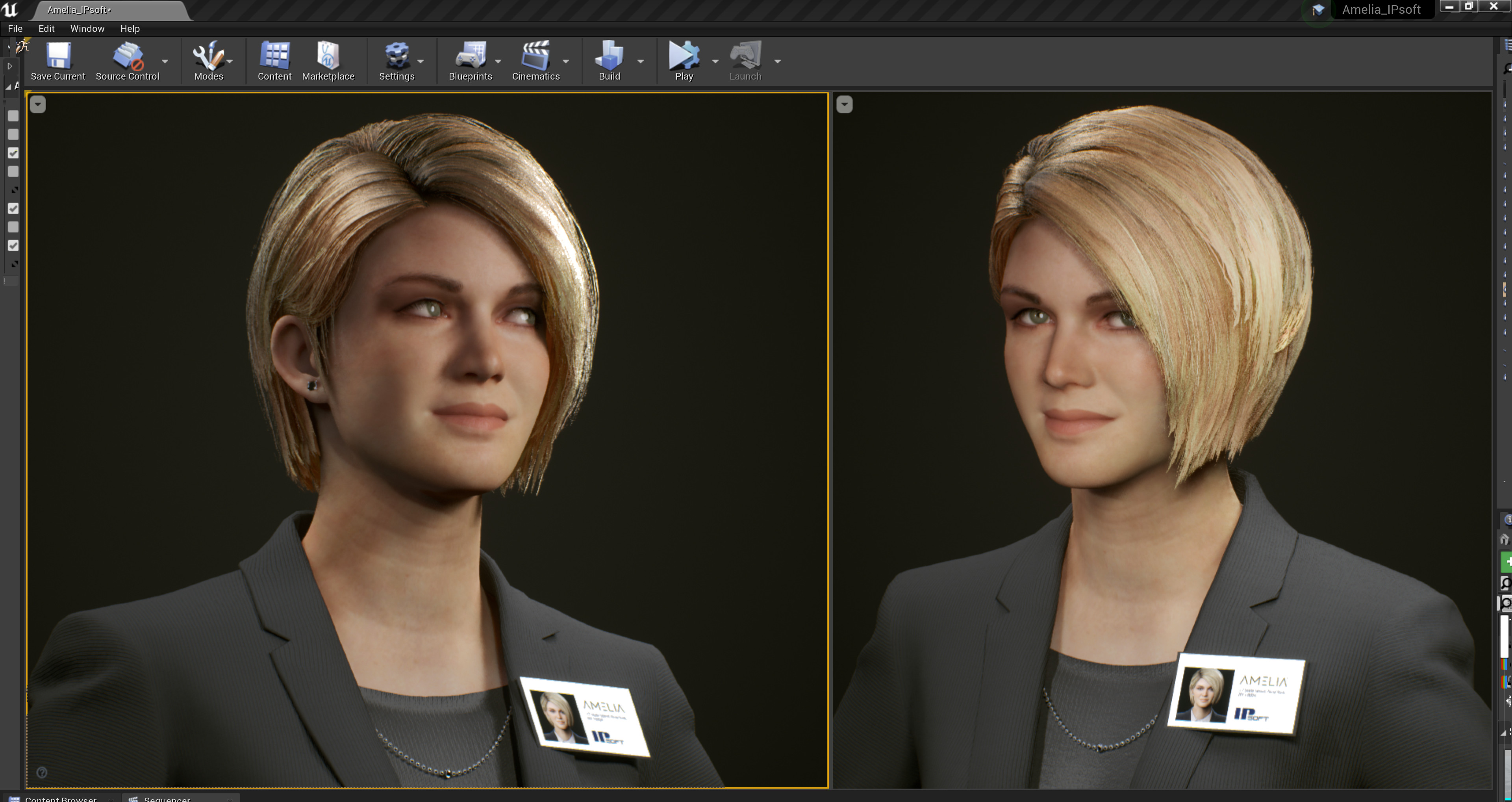Viewport: 1512px width, 802px height.
Task: Switch to the Sequencer tab
Action: coord(181,798)
